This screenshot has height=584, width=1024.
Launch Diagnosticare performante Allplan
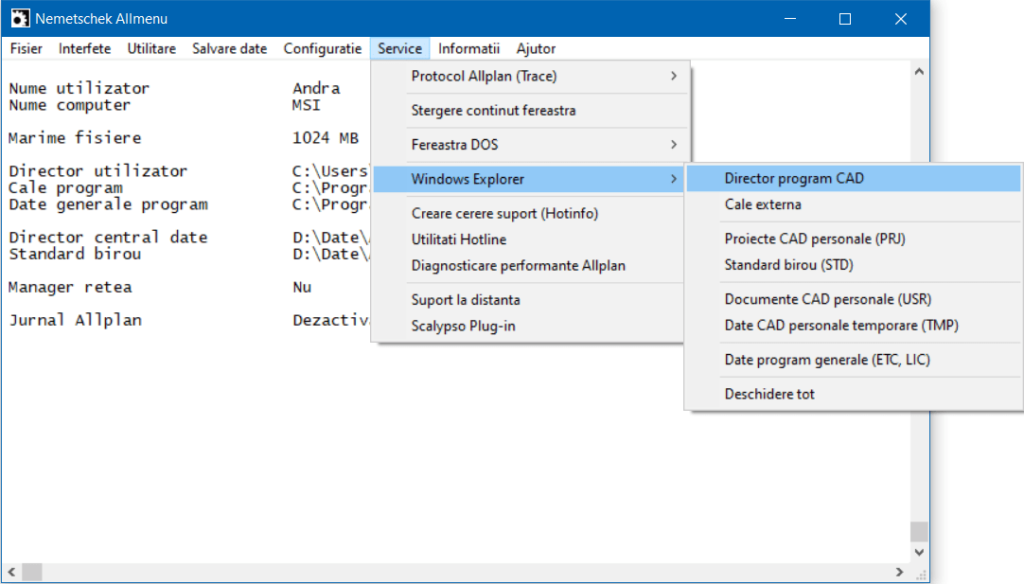(530, 266)
